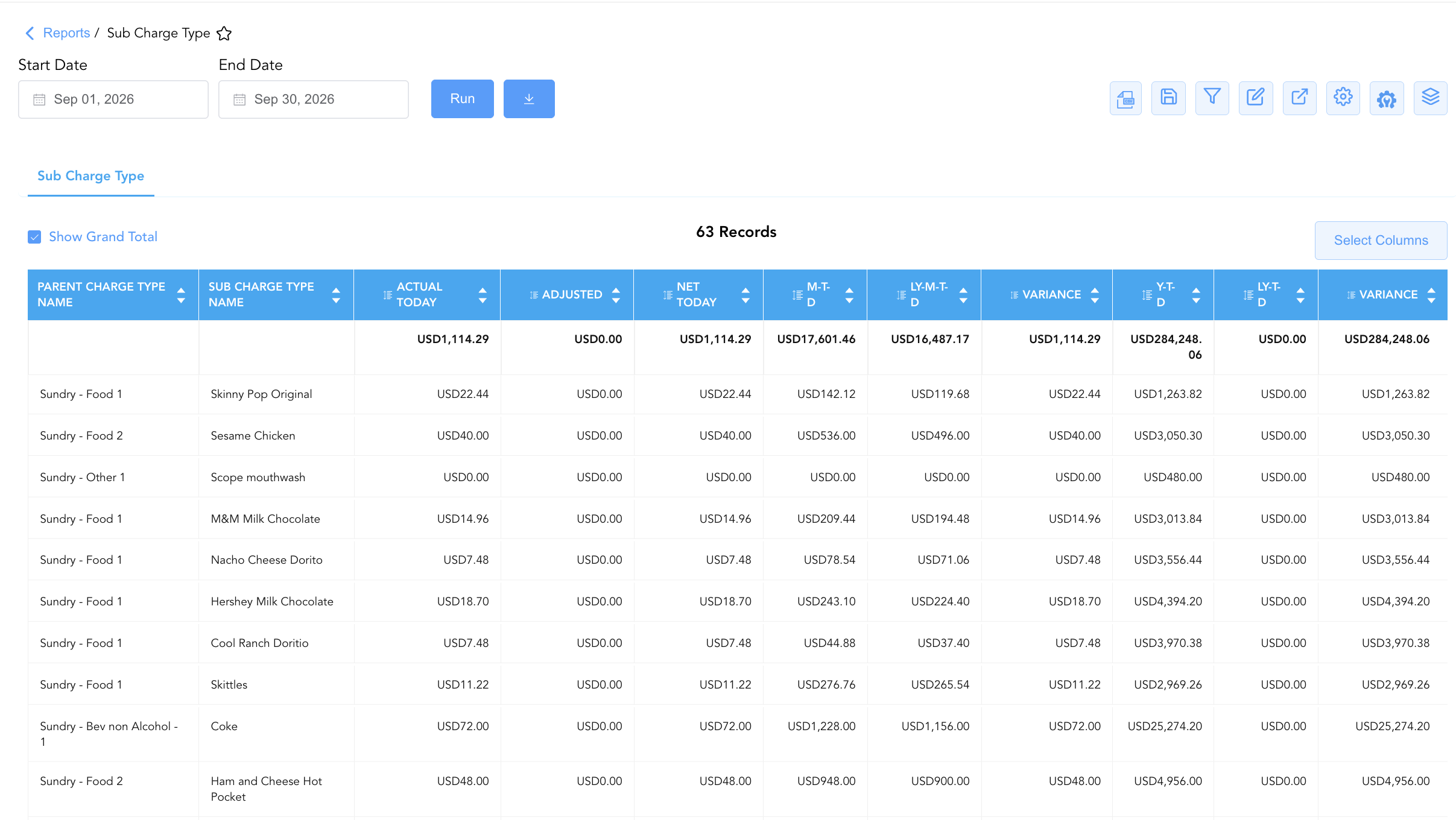Click the Coke row USD25,274.20 Y-T-D value
The width and height of the screenshot is (1456, 820).
tap(1165, 727)
